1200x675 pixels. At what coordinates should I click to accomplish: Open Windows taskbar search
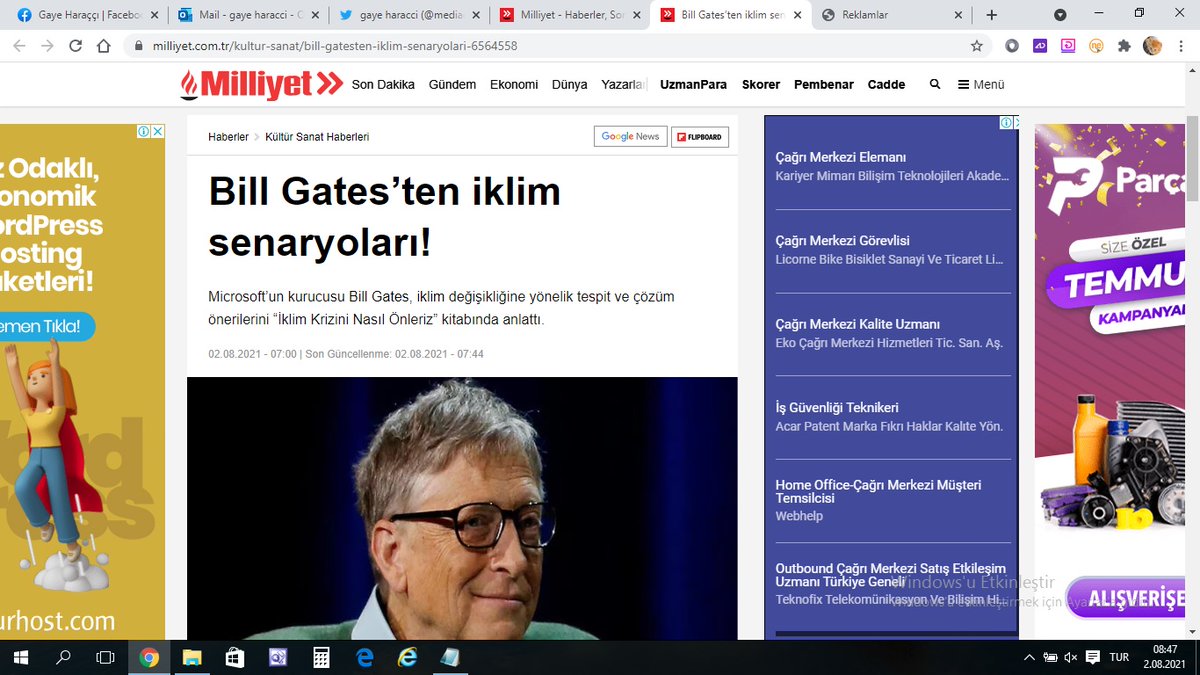pos(63,657)
